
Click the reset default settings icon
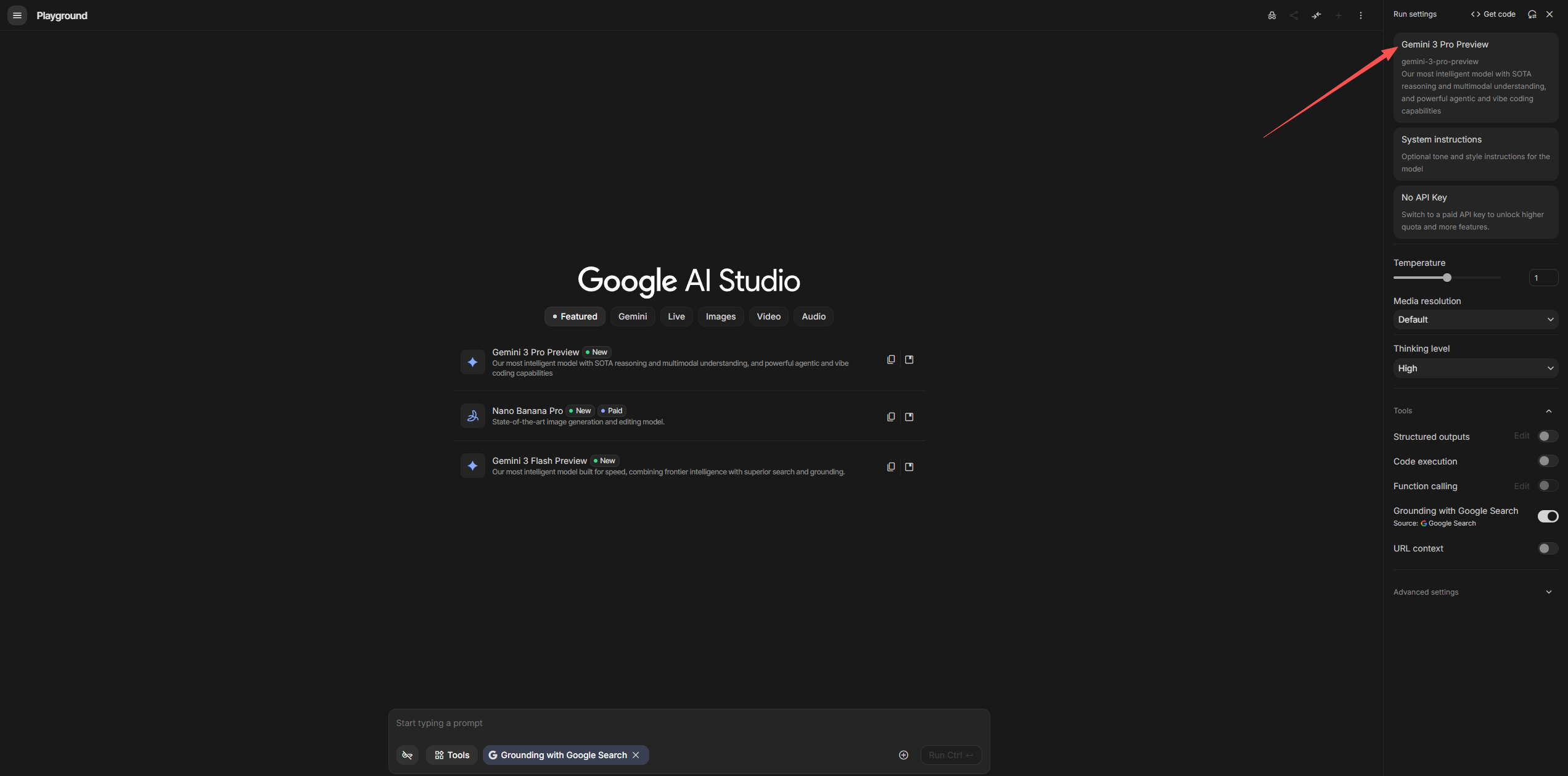pos(1532,14)
